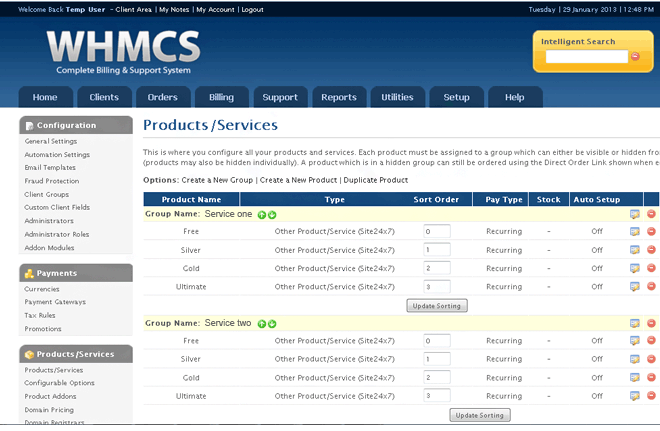
Task: Open the Orders tab
Action: tap(162, 97)
